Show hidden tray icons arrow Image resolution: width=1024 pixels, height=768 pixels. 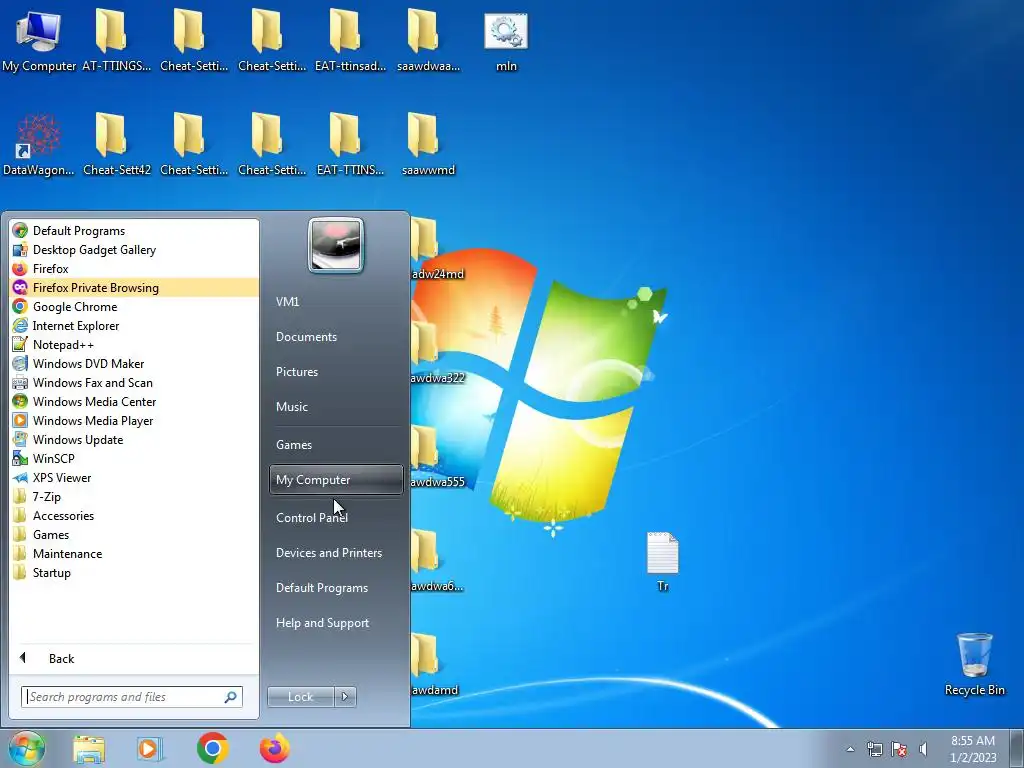coord(850,749)
